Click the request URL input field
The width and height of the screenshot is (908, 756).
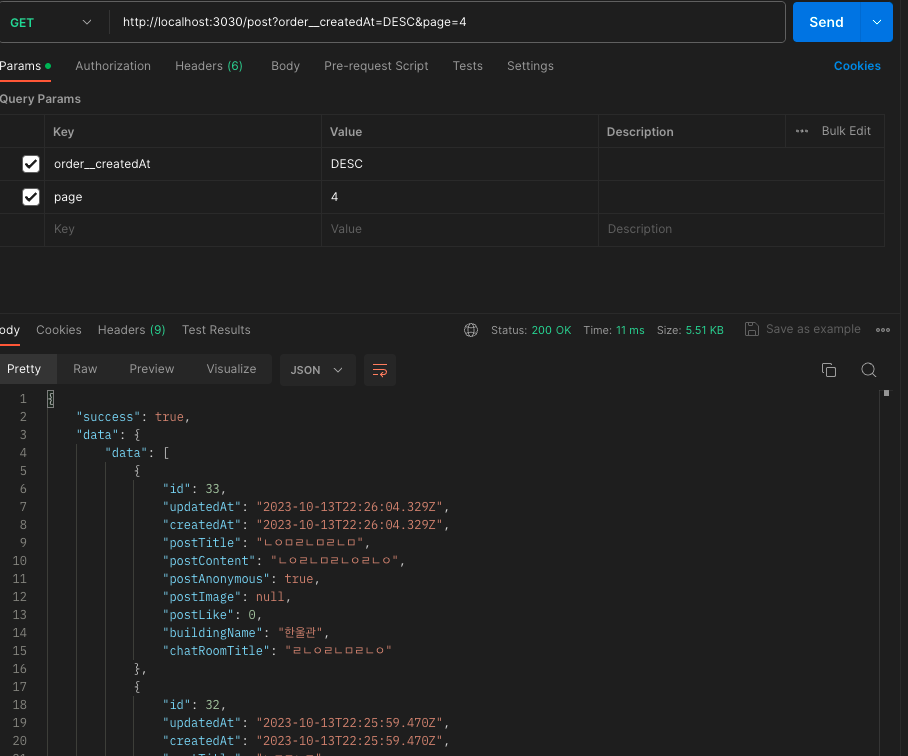coord(446,22)
